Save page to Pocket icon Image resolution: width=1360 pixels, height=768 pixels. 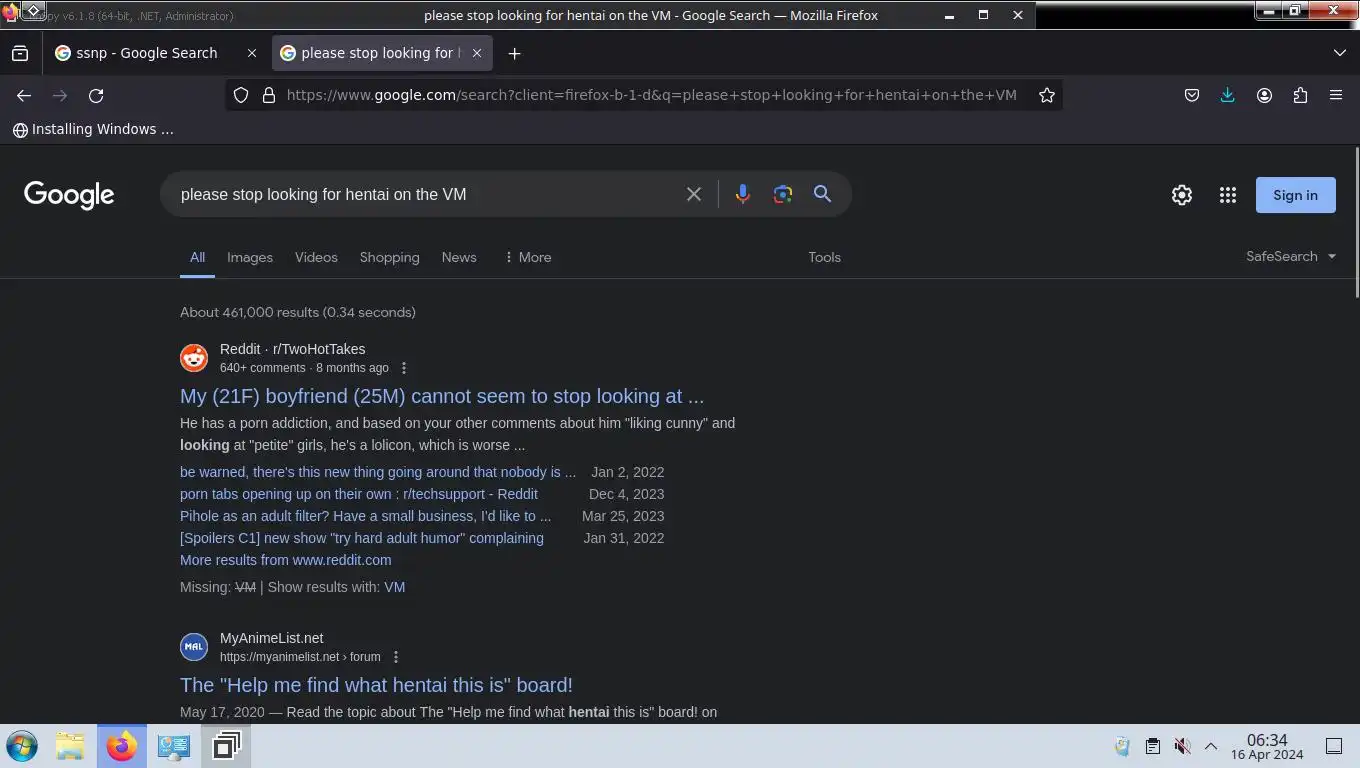[x=1192, y=95]
